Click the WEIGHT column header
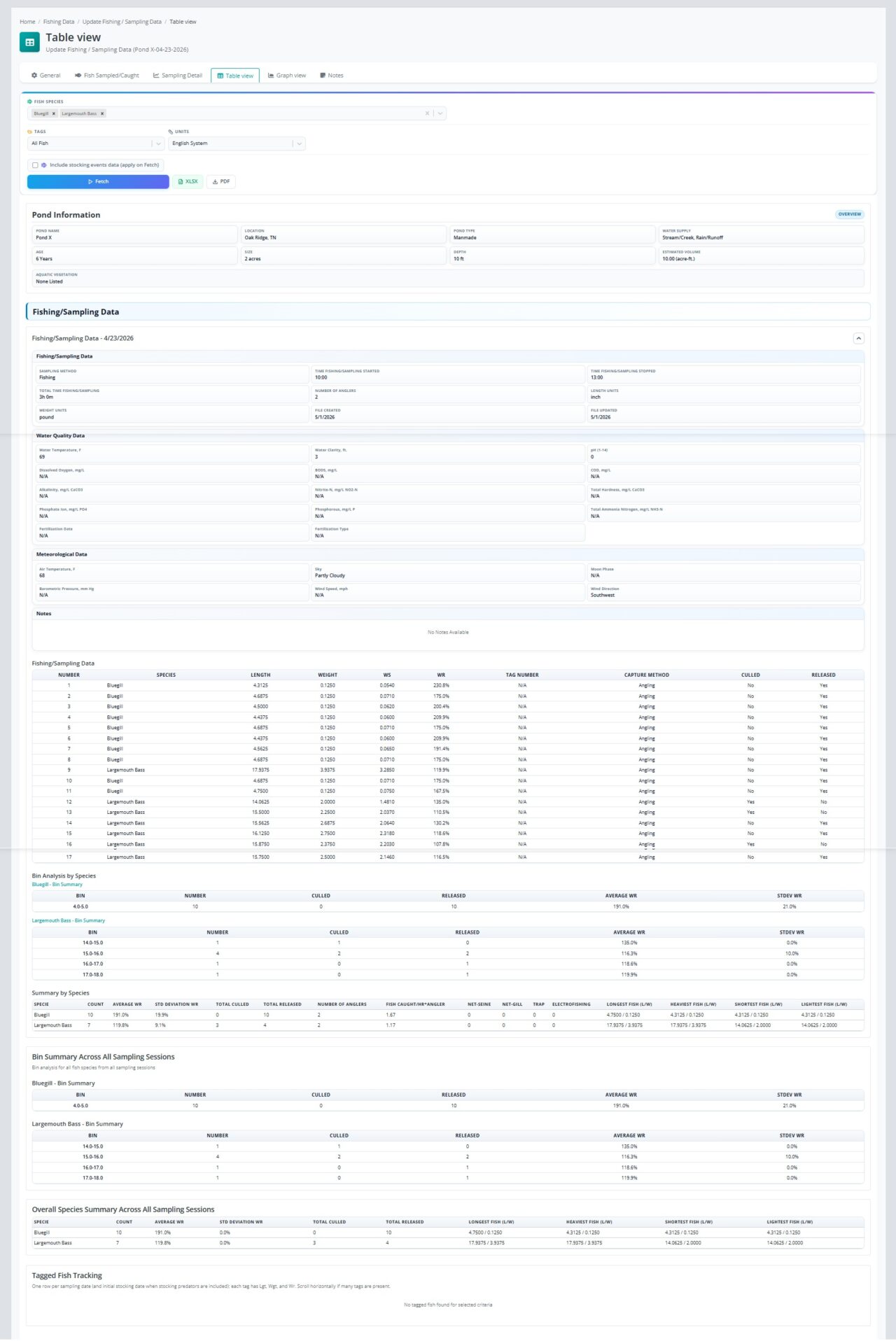This screenshot has height=1341, width=896. pyautogui.click(x=328, y=675)
